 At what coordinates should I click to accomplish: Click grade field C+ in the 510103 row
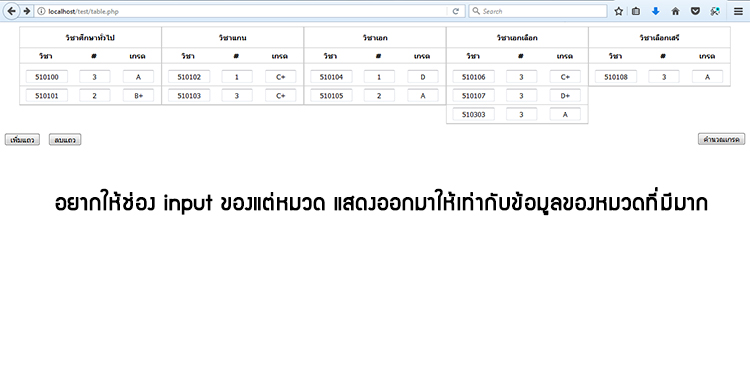(x=281, y=96)
